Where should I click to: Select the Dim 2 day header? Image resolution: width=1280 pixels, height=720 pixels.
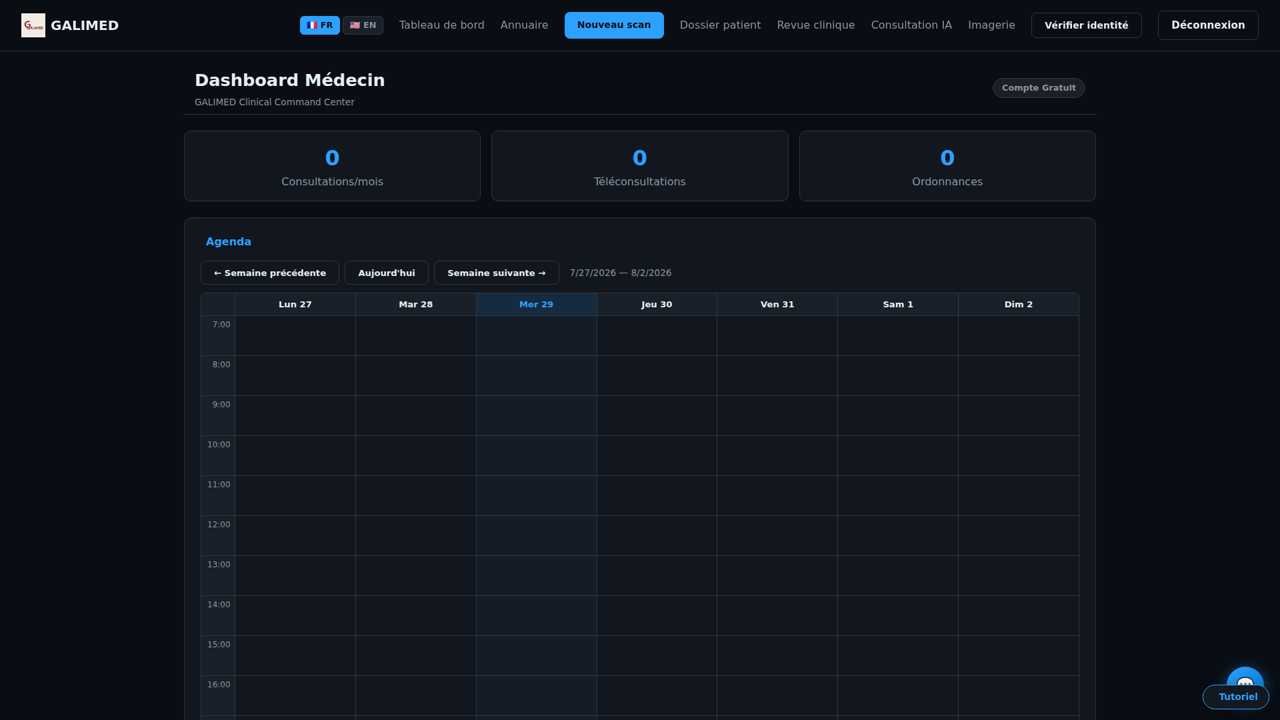(x=1019, y=304)
